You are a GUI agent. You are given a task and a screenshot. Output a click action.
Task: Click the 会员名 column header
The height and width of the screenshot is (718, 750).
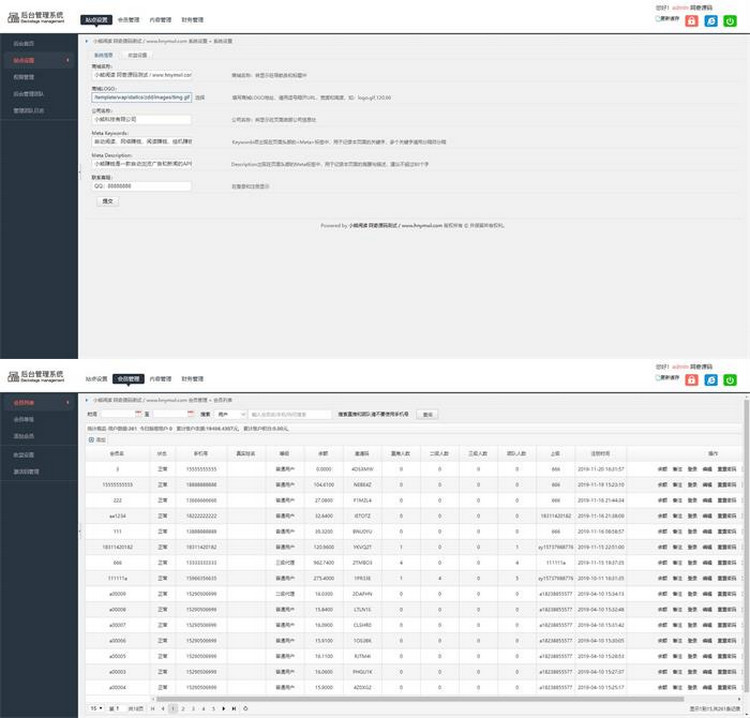[117, 453]
